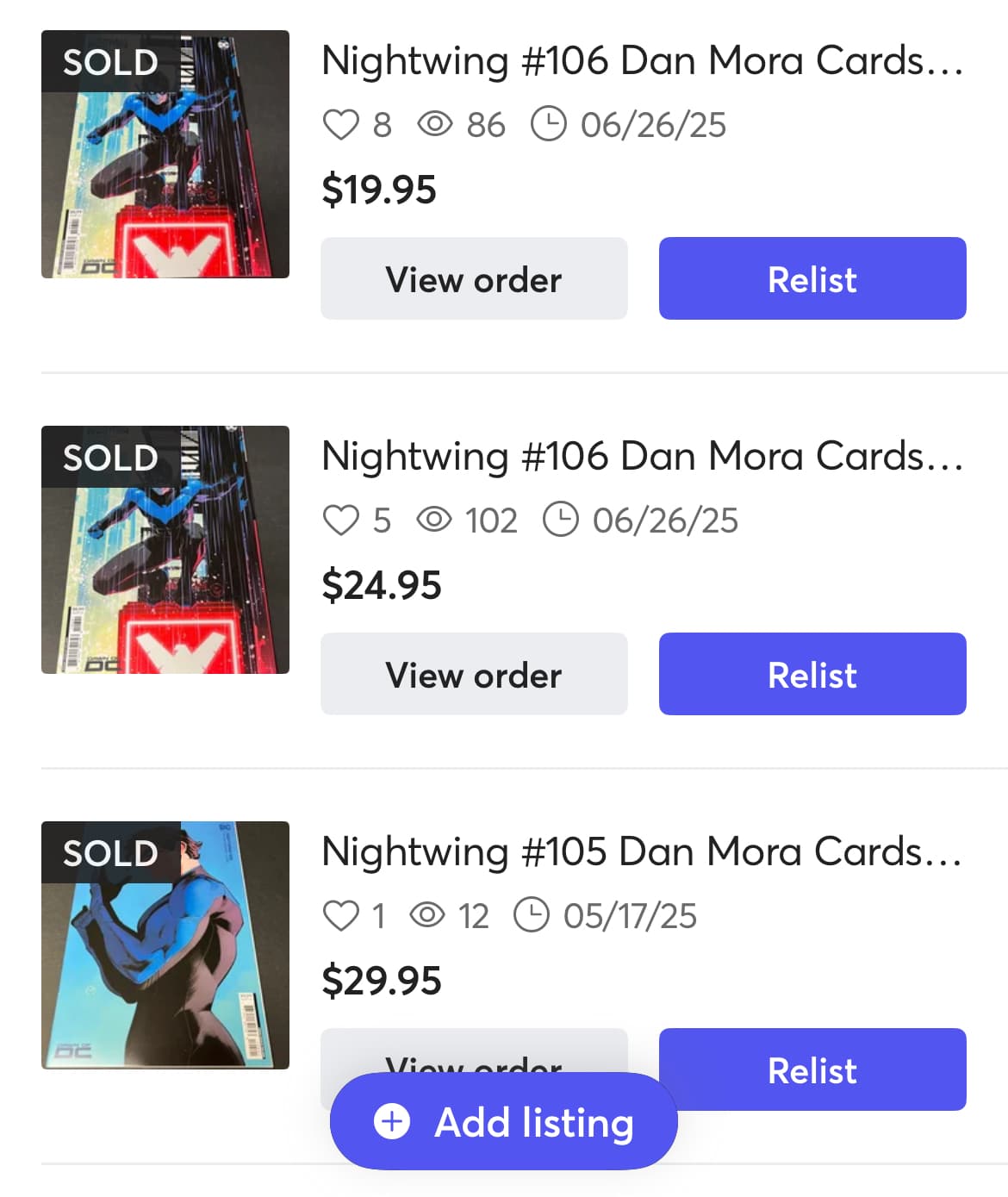Open the $24.95 Nightwing #106 sold thumbnail
The height and width of the screenshot is (1197, 1008).
pos(165,550)
